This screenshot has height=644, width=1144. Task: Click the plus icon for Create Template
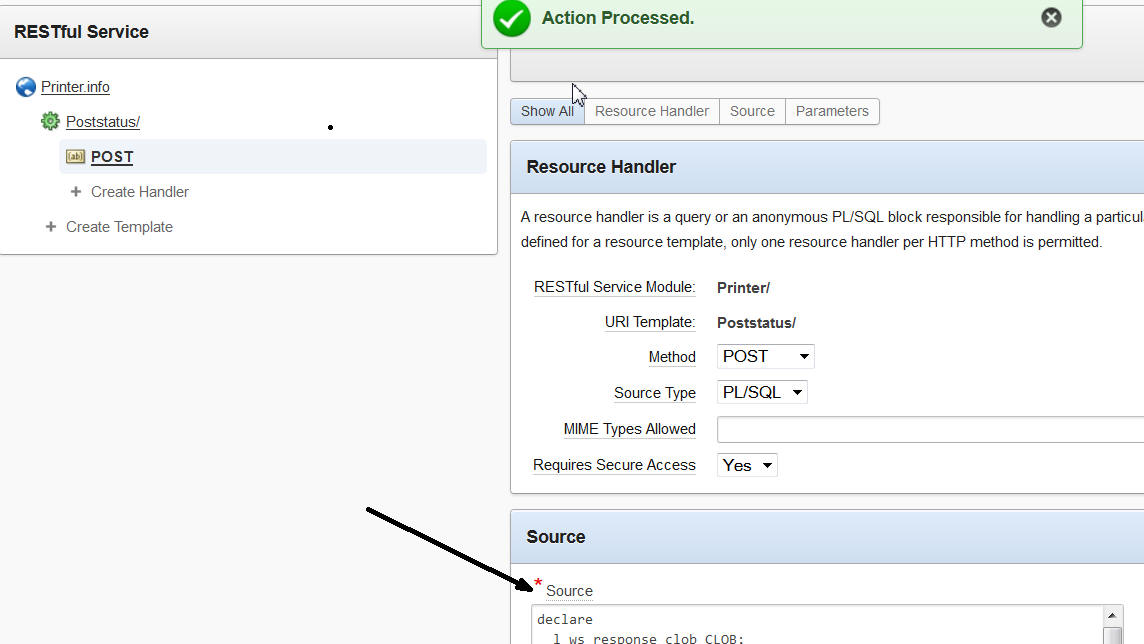tap(51, 227)
